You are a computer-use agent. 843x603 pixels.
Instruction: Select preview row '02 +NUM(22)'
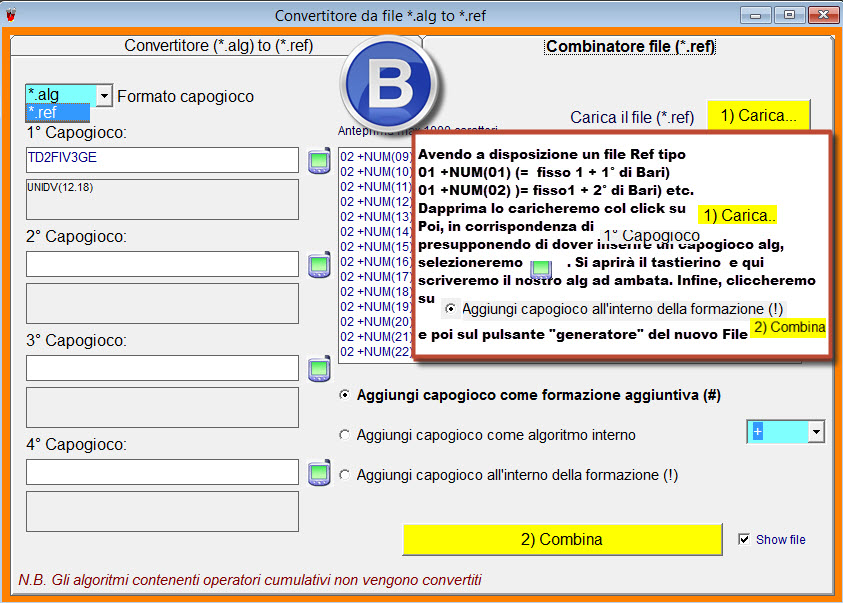376,352
